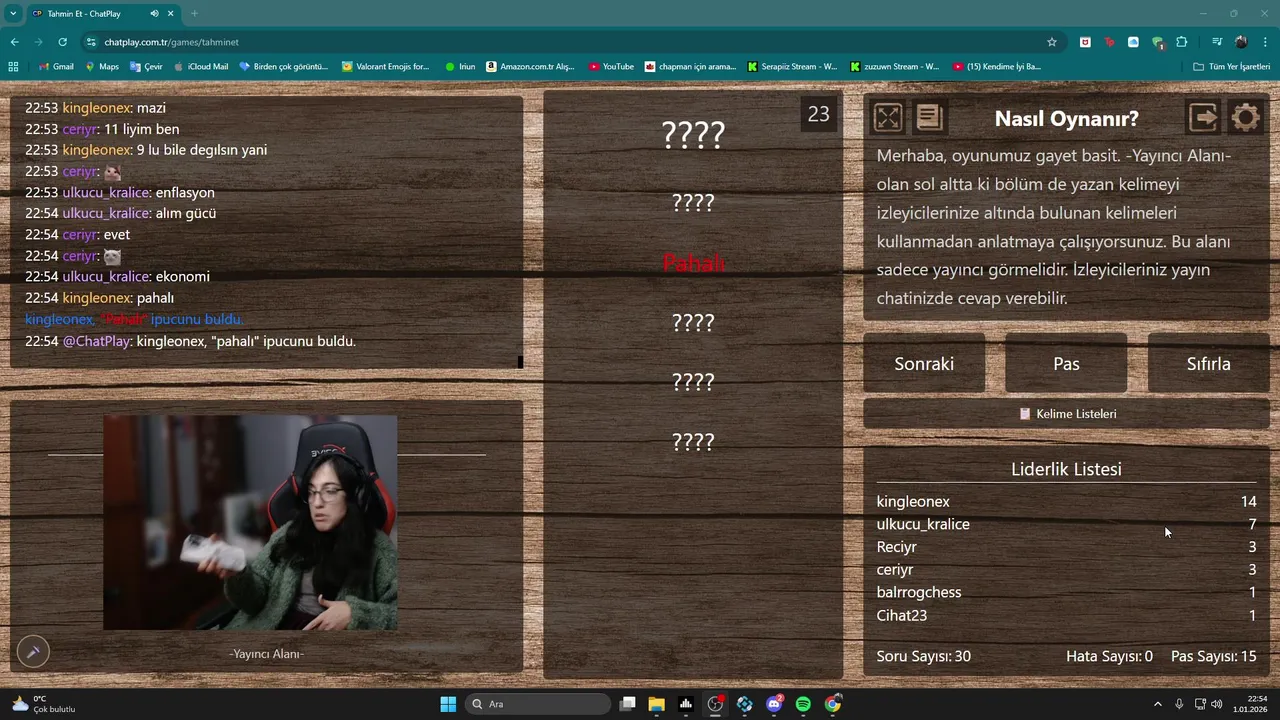
Task: Open Valorant Emojis bookmark
Action: click(x=385, y=67)
